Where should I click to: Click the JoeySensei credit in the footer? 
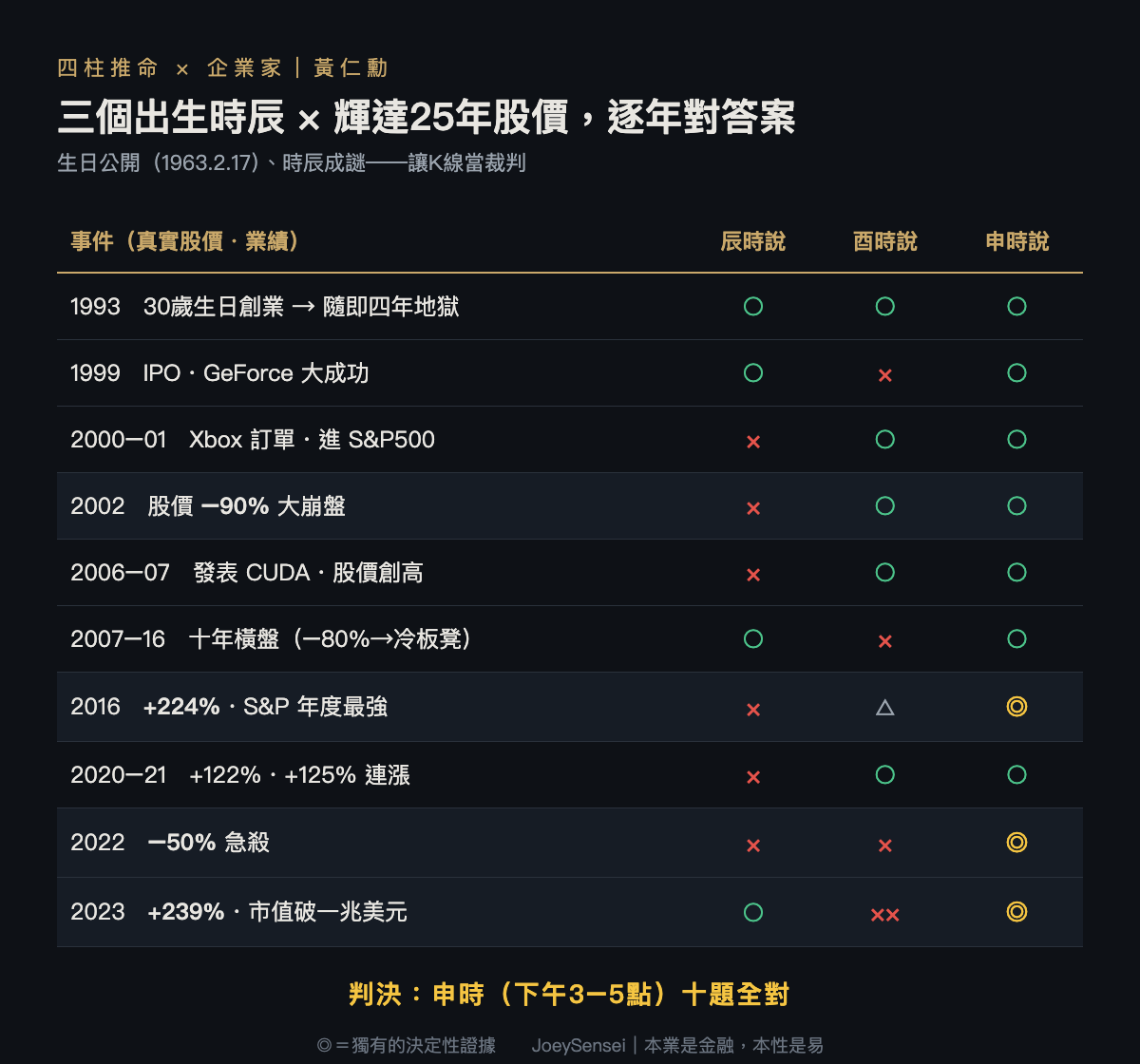[x=677, y=1045]
